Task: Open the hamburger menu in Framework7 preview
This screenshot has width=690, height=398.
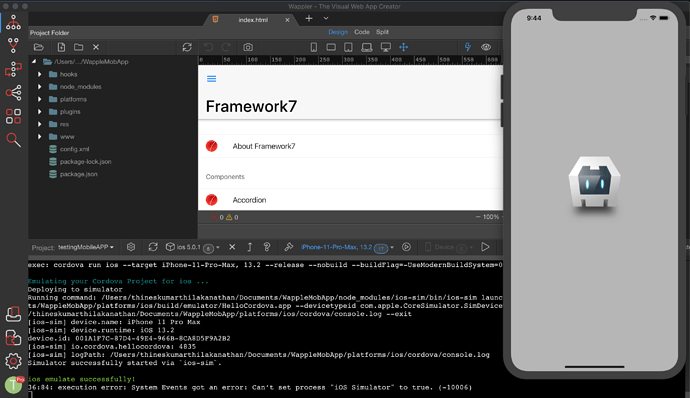Action: click(x=212, y=79)
